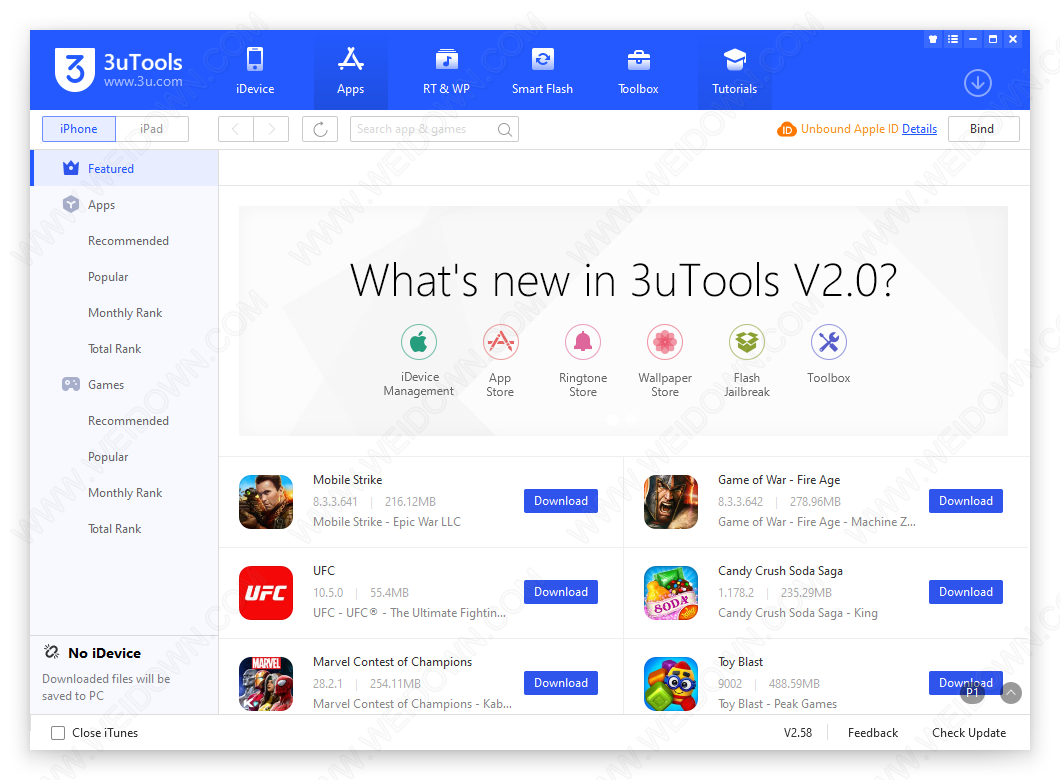The image size is (1060, 780).
Task: Click the Toolbox banner icon
Action: coord(828,342)
